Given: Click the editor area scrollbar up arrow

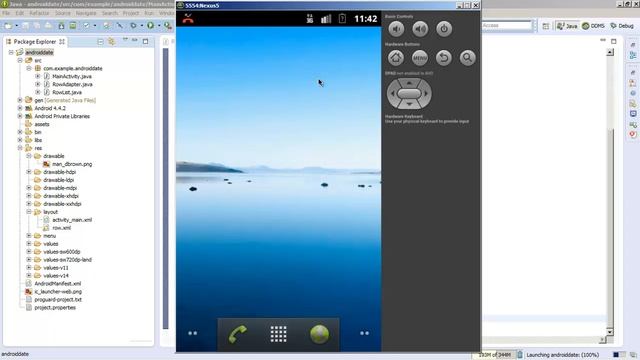Looking at the screenshot, I should point(610,52).
